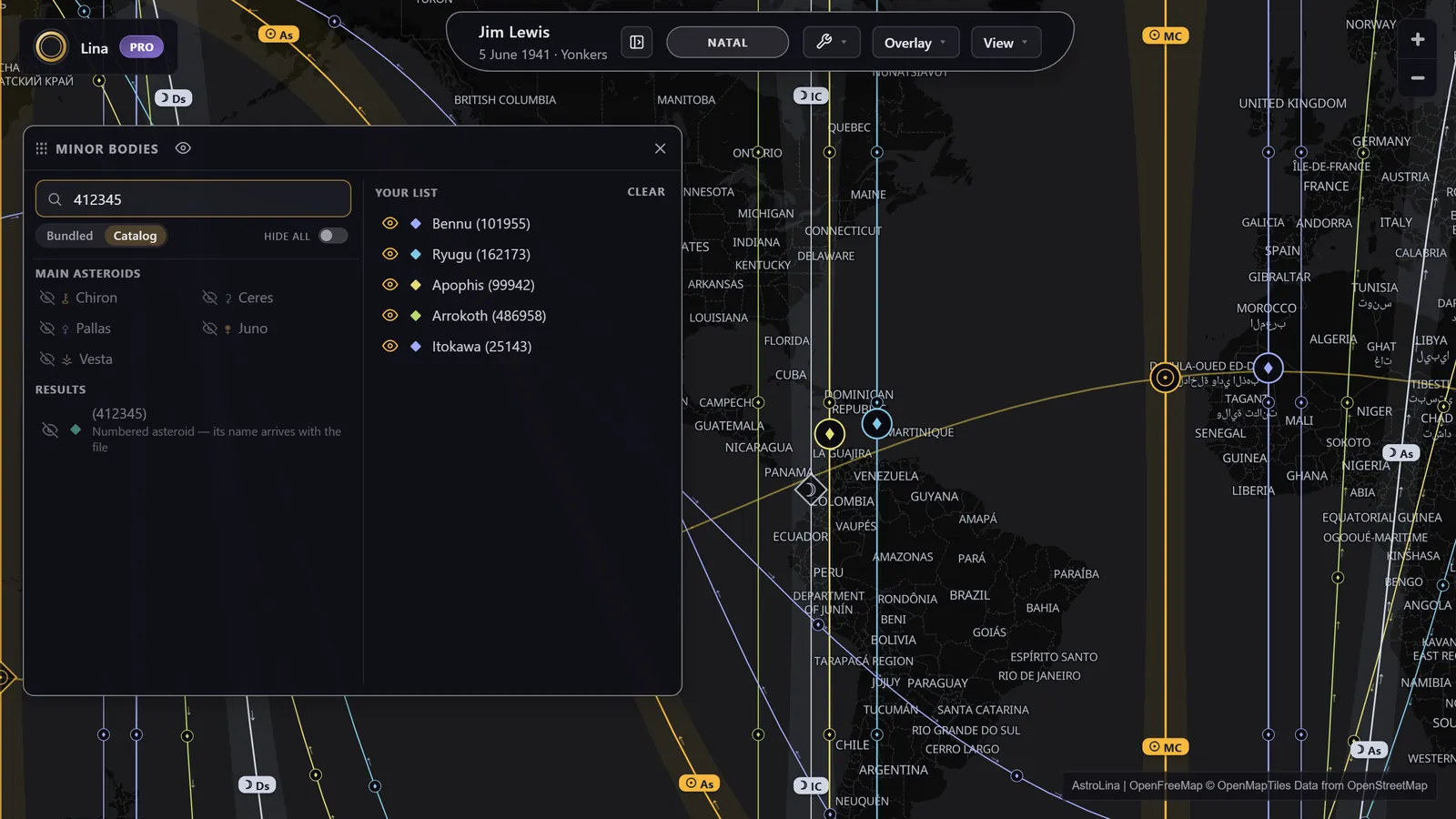The height and width of the screenshot is (819, 1456).
Task: Click the yellow diamond marker near Dominican Republic
Action: [829, 434]
